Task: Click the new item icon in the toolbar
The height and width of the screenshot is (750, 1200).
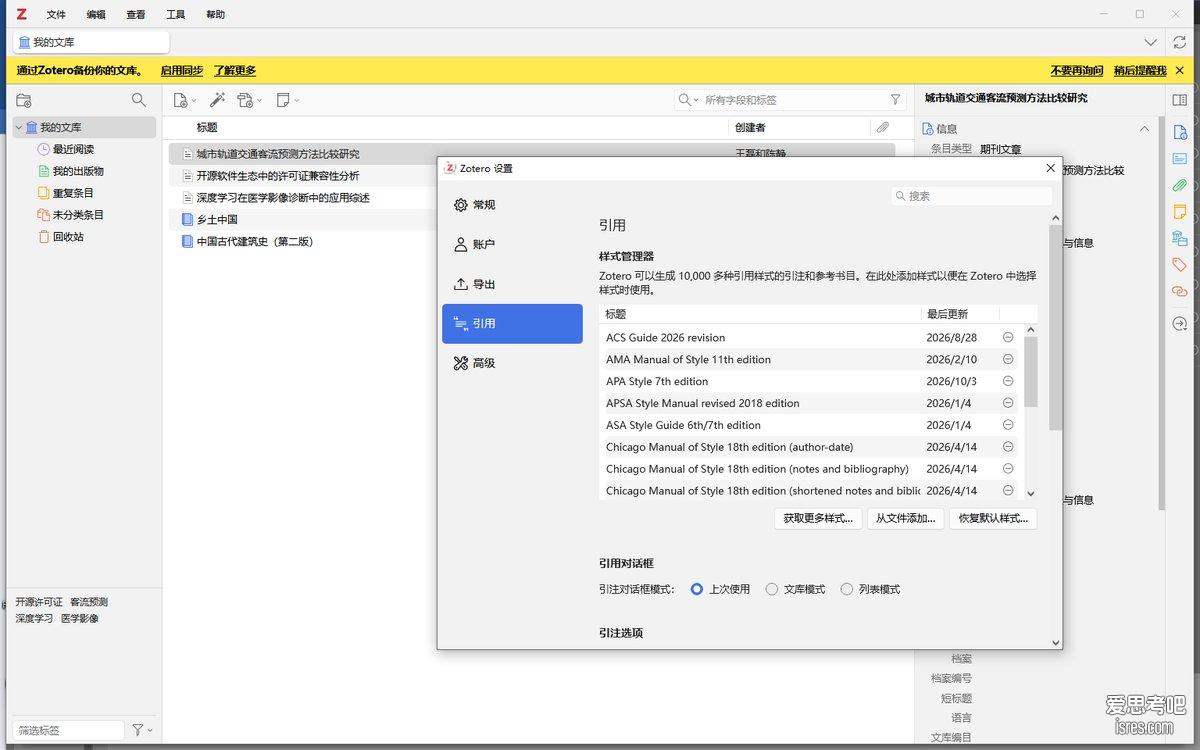Action: (180, 100)
